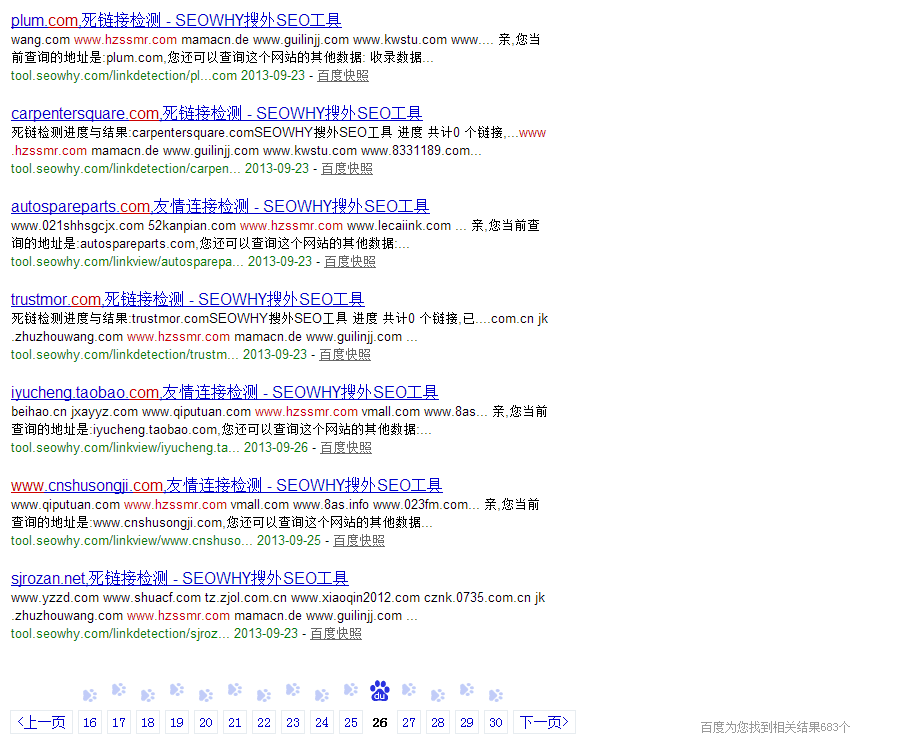Click the paw icon above page 27
Viewport: 920px width, 756px height.
pyautogui.click(x=409, y=690)
